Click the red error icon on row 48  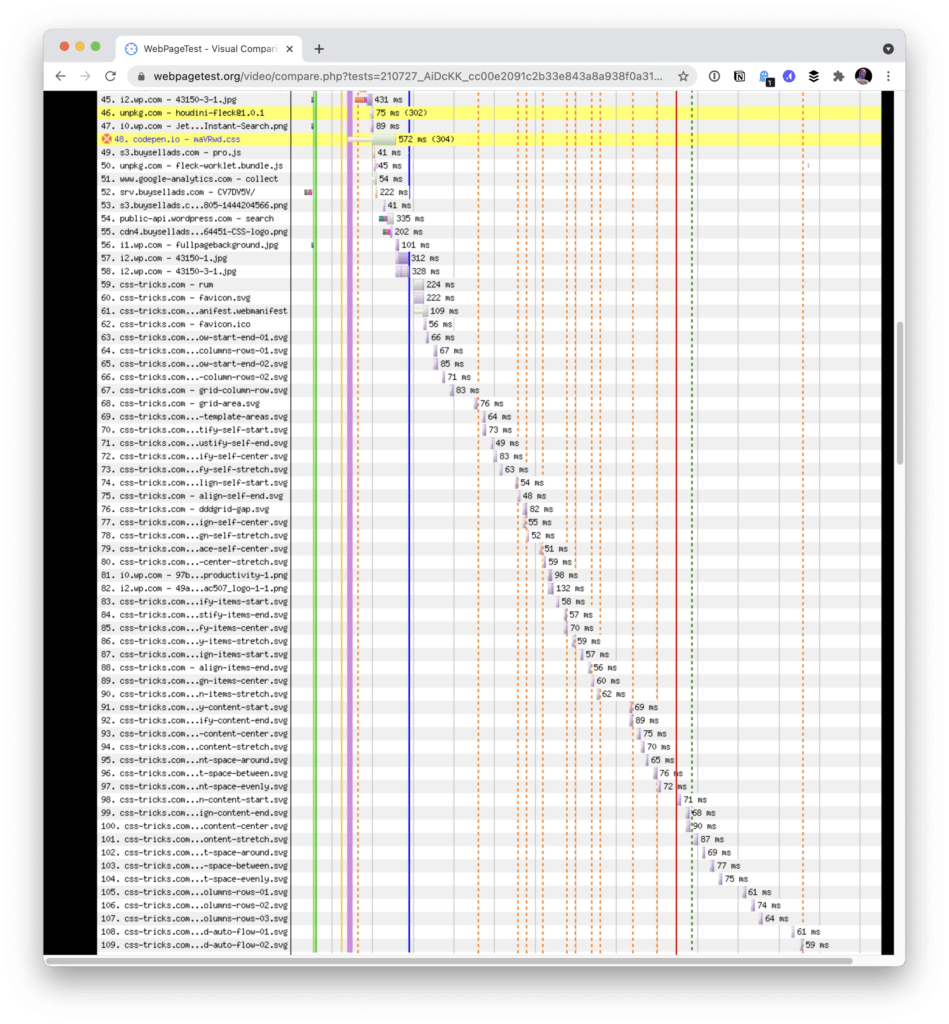click(x=106, y=139)
